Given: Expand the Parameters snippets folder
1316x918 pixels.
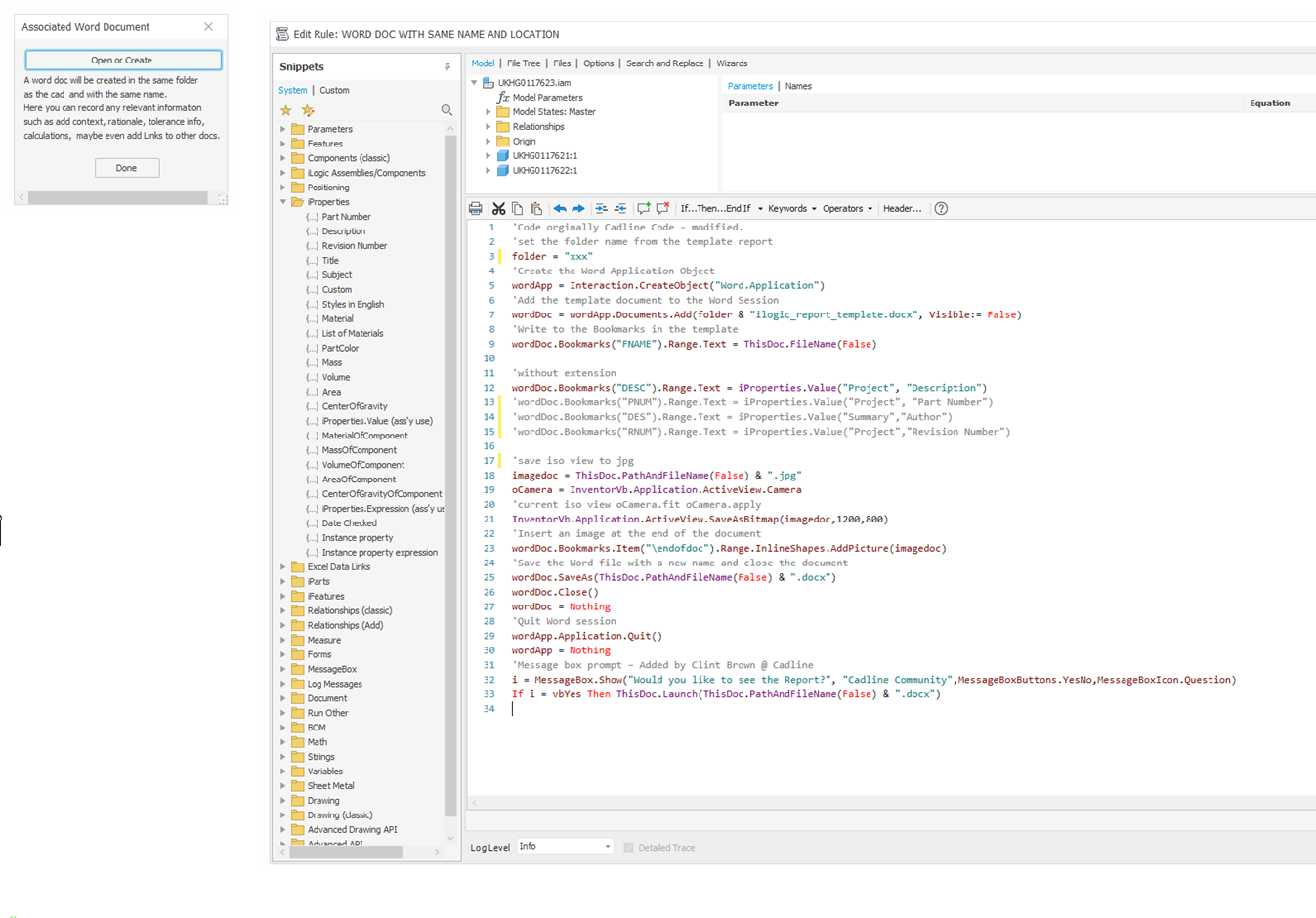Looking at the screenshot, I should tap(283, 129).
